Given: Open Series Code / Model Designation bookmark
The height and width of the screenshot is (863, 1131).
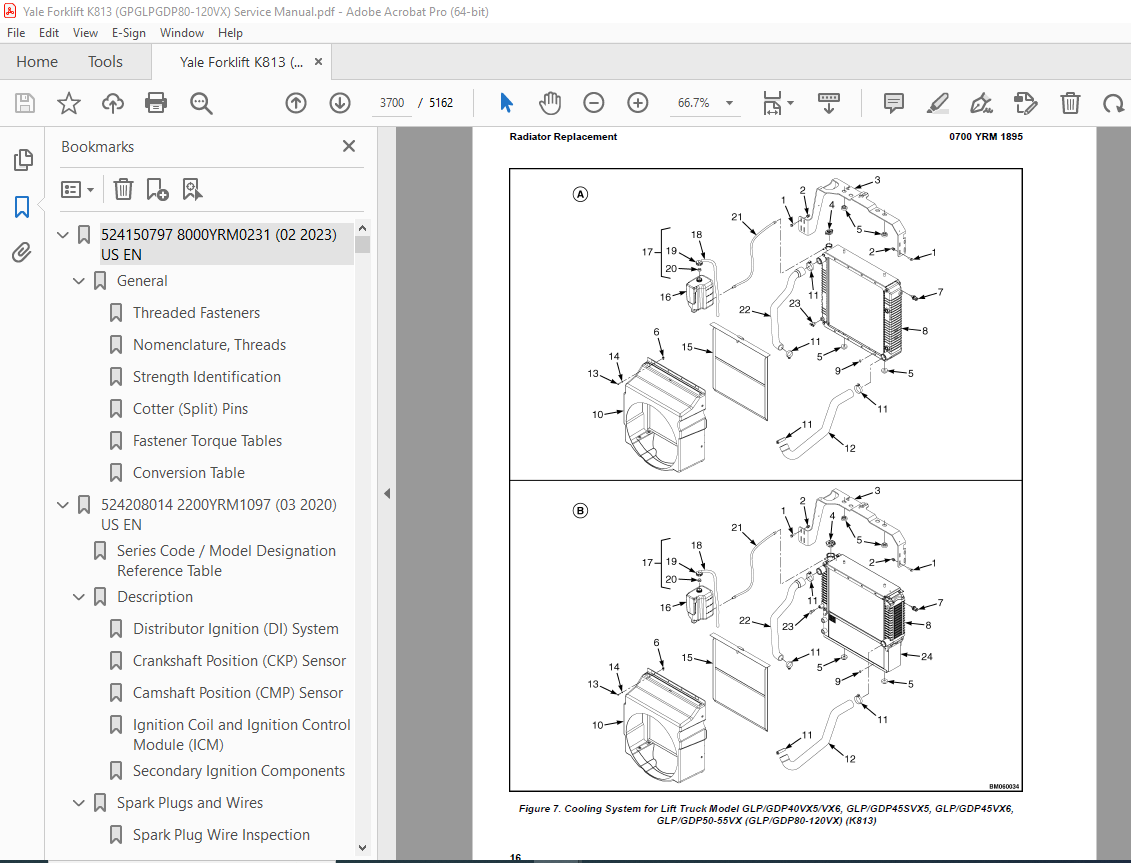Looking at the screenshot, I should coord(226,561).
